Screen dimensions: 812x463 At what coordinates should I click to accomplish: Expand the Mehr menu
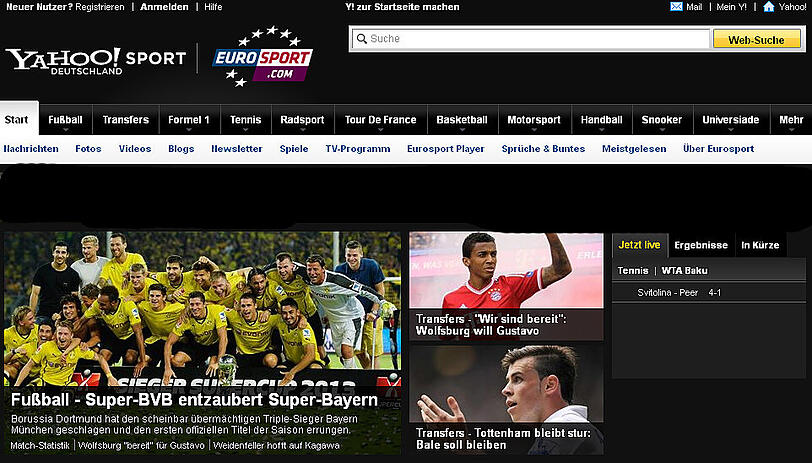(791, 120)
